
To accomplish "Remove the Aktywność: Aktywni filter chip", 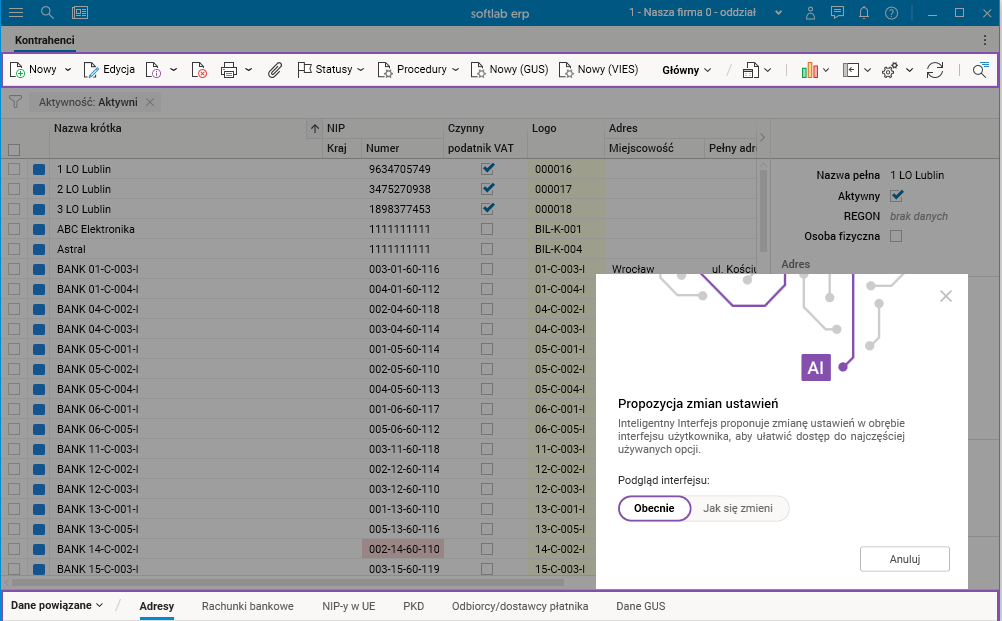I will (150, 102).
